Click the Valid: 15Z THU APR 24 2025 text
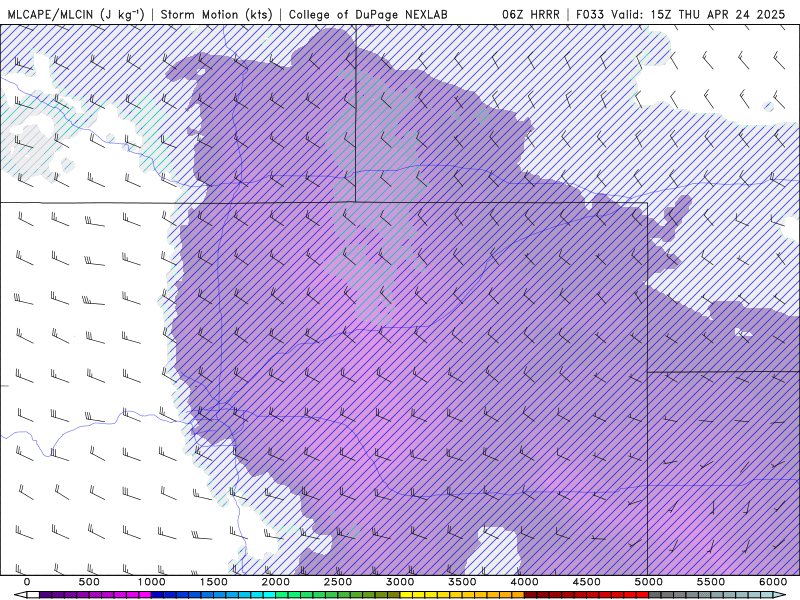This screenshot has height=600, width=800. (698, 14)
